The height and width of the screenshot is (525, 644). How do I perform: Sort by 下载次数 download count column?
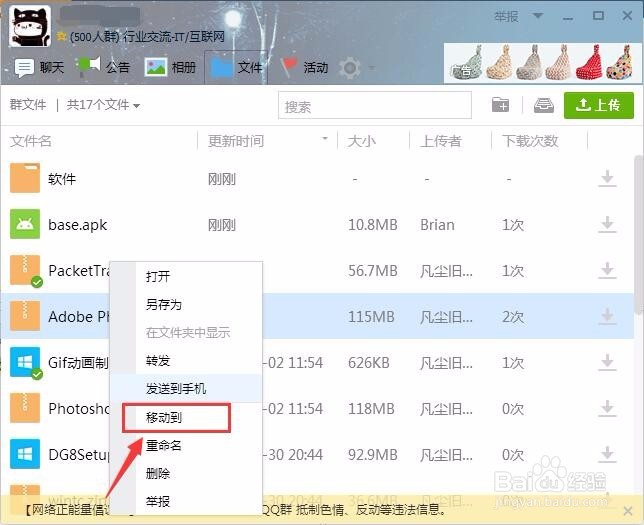point(530,141)
